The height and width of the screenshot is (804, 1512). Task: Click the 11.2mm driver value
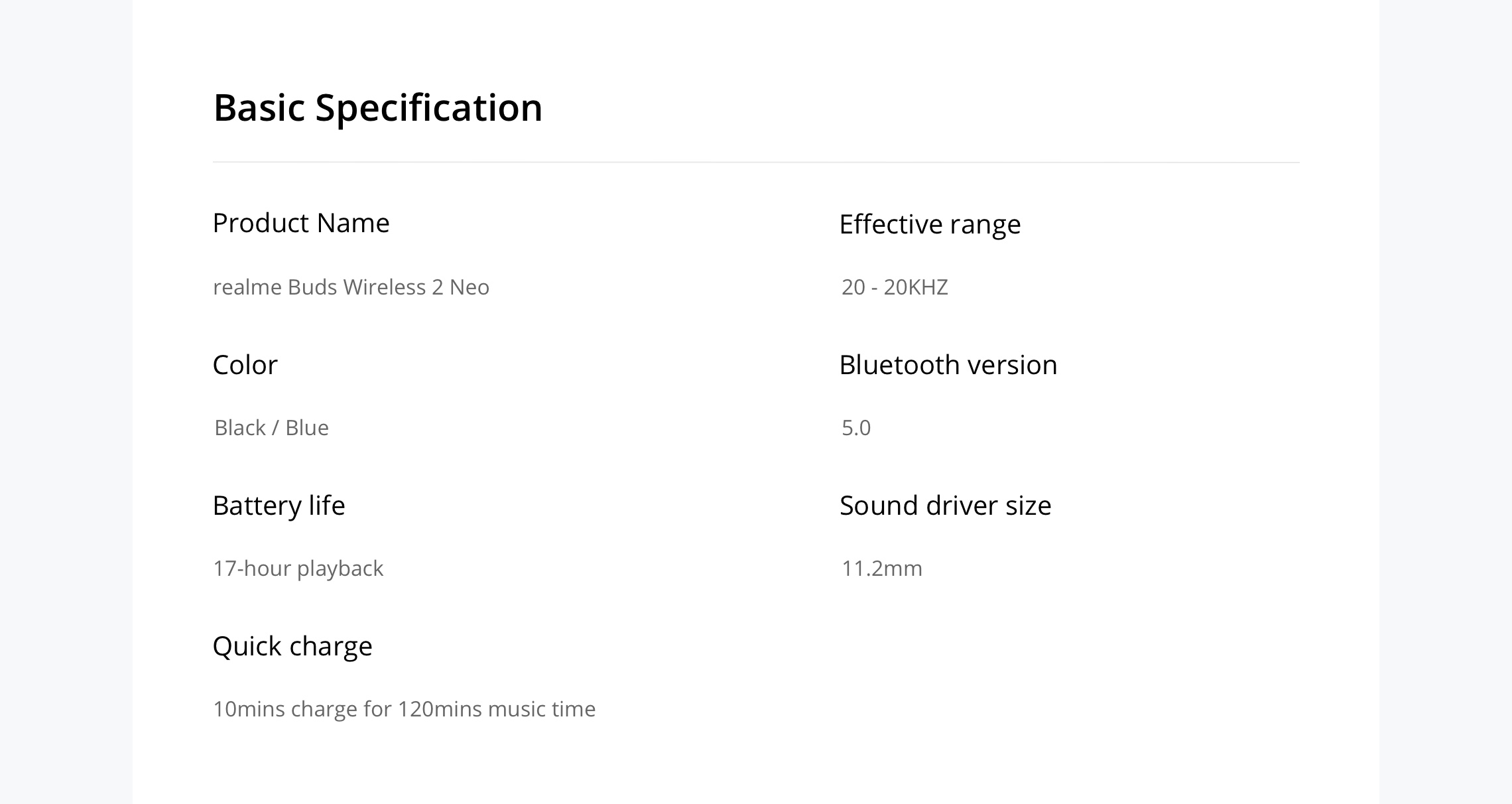pos(882,569)
